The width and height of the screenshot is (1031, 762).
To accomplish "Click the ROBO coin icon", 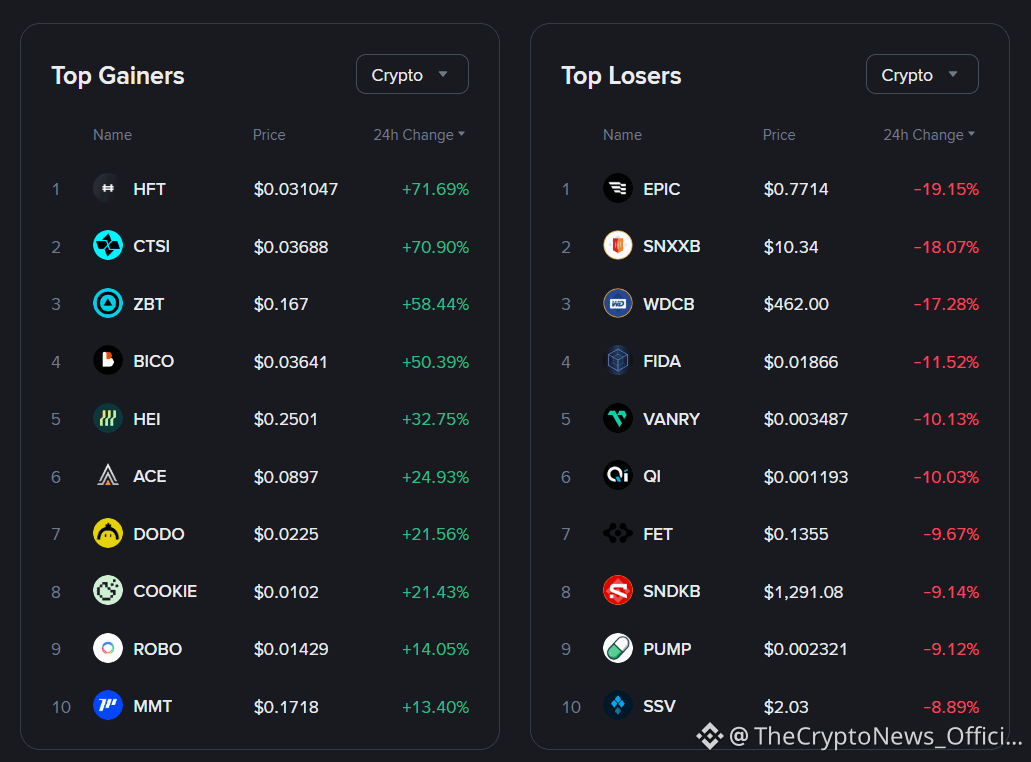I will [108, 649].
